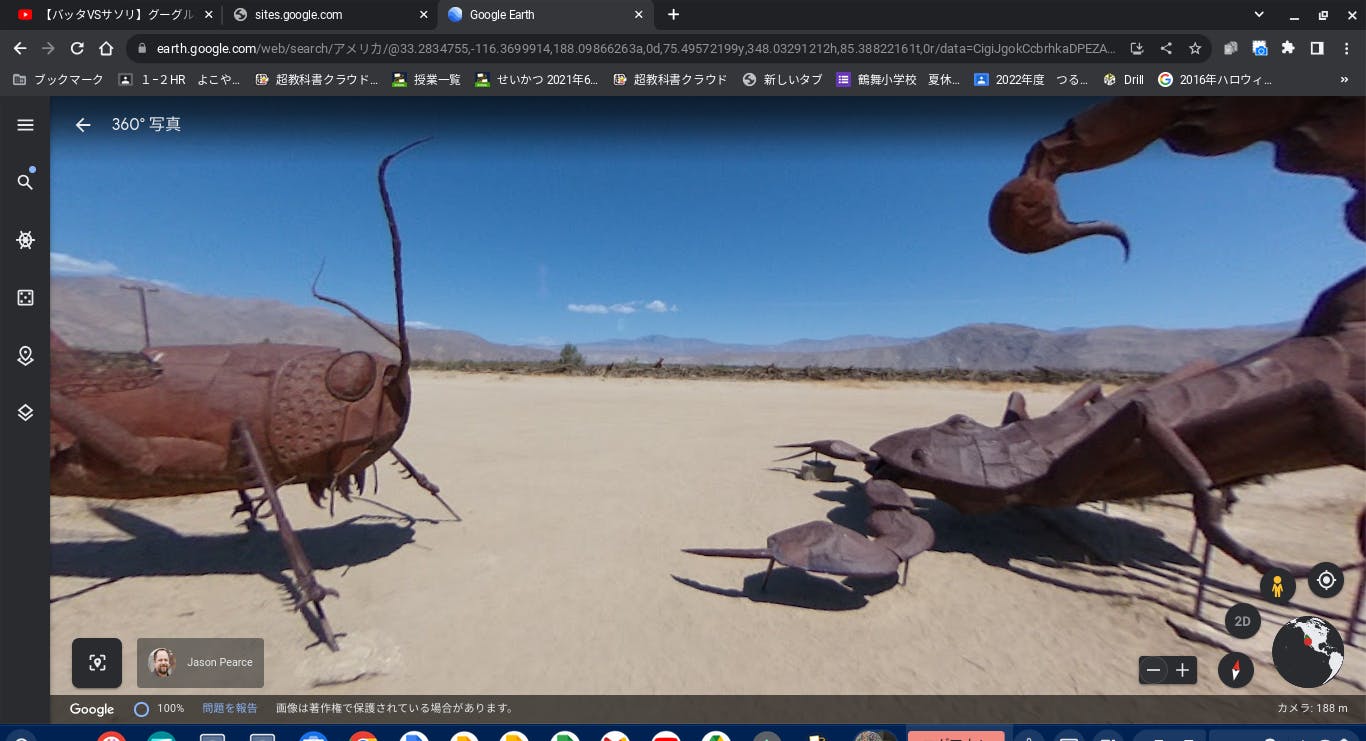
Task: Click the globe minimap thumbnail
Action: [x=1307, y=651]
